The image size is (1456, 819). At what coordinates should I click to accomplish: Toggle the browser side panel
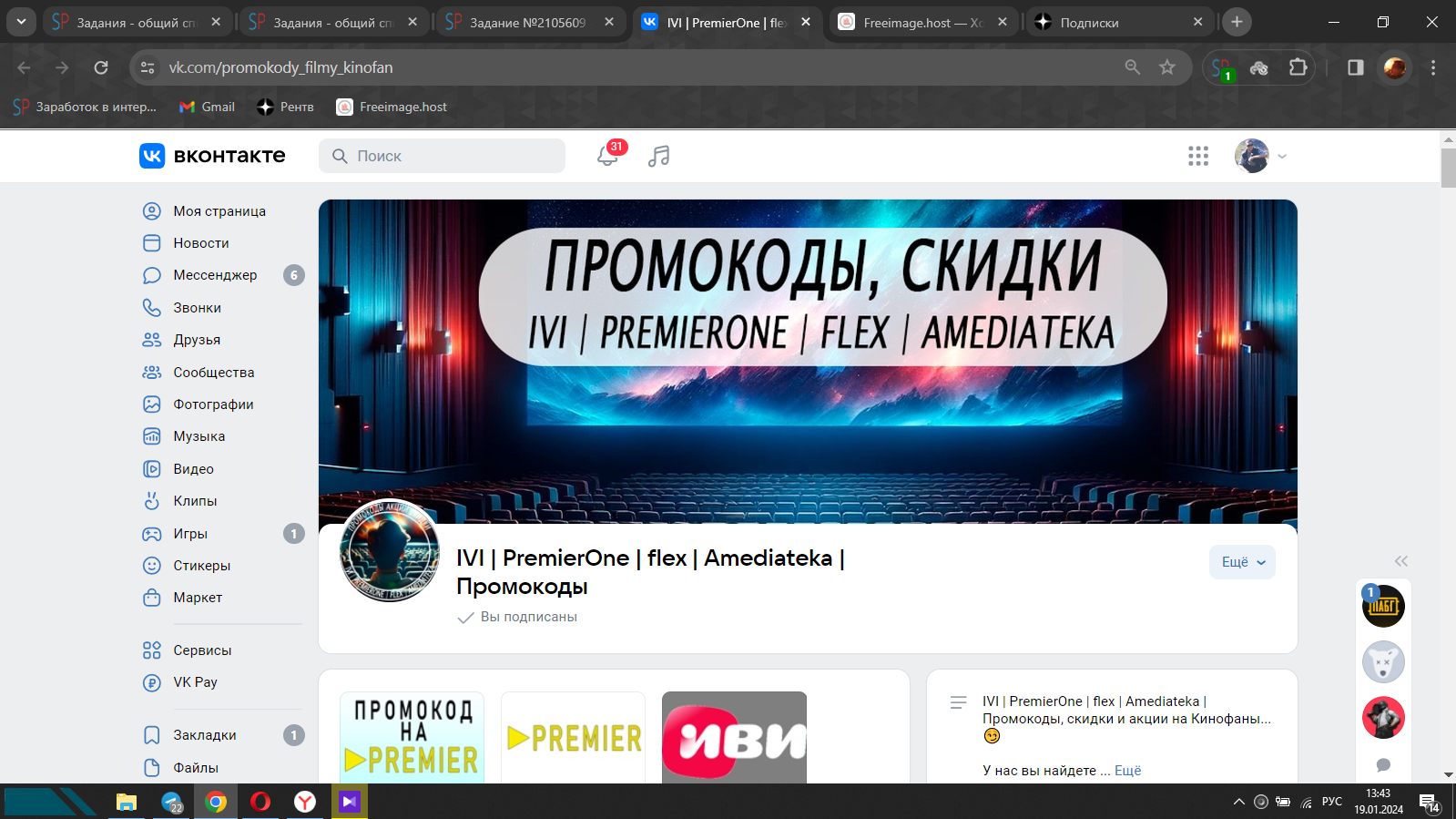tap(1356, 67)
